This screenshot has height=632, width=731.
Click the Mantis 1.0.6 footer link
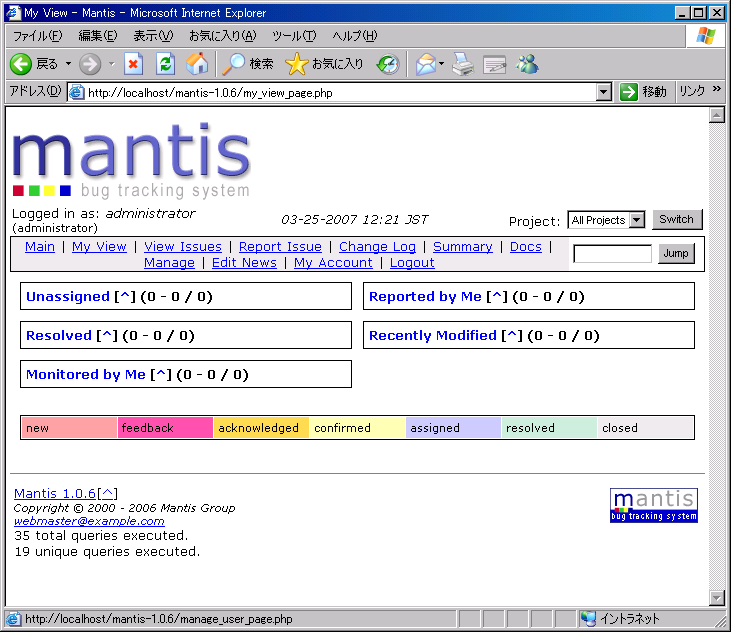coord(55,493)
